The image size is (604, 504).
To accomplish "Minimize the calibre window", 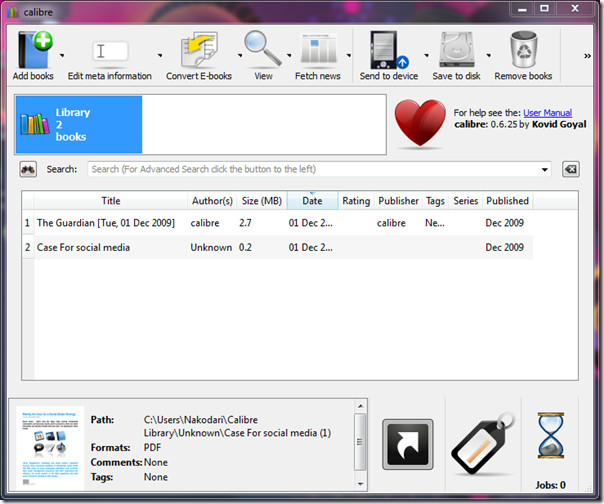I will pos(522,8).
